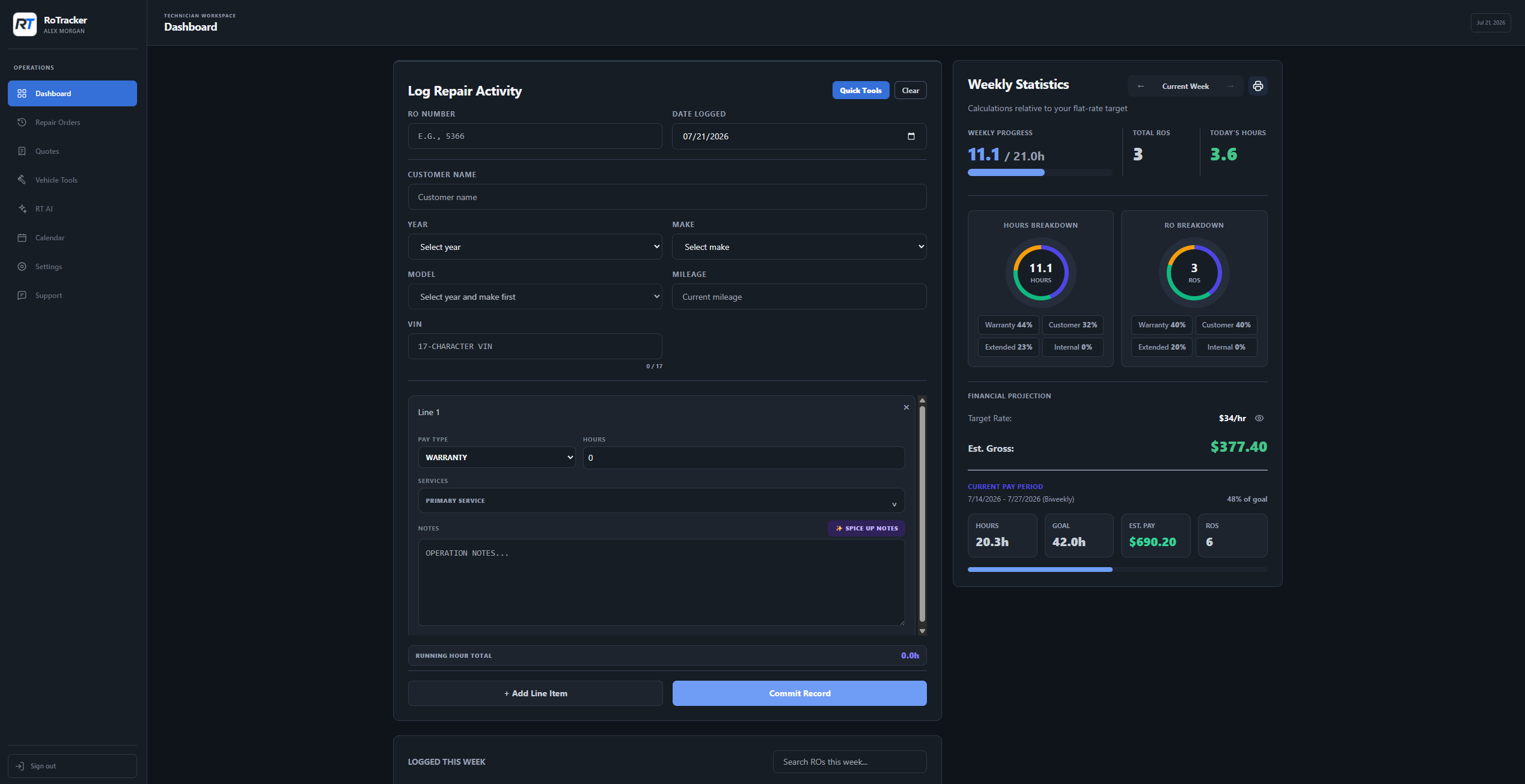
Task: Open Settings in sidebar
Action: click(72, 267)
